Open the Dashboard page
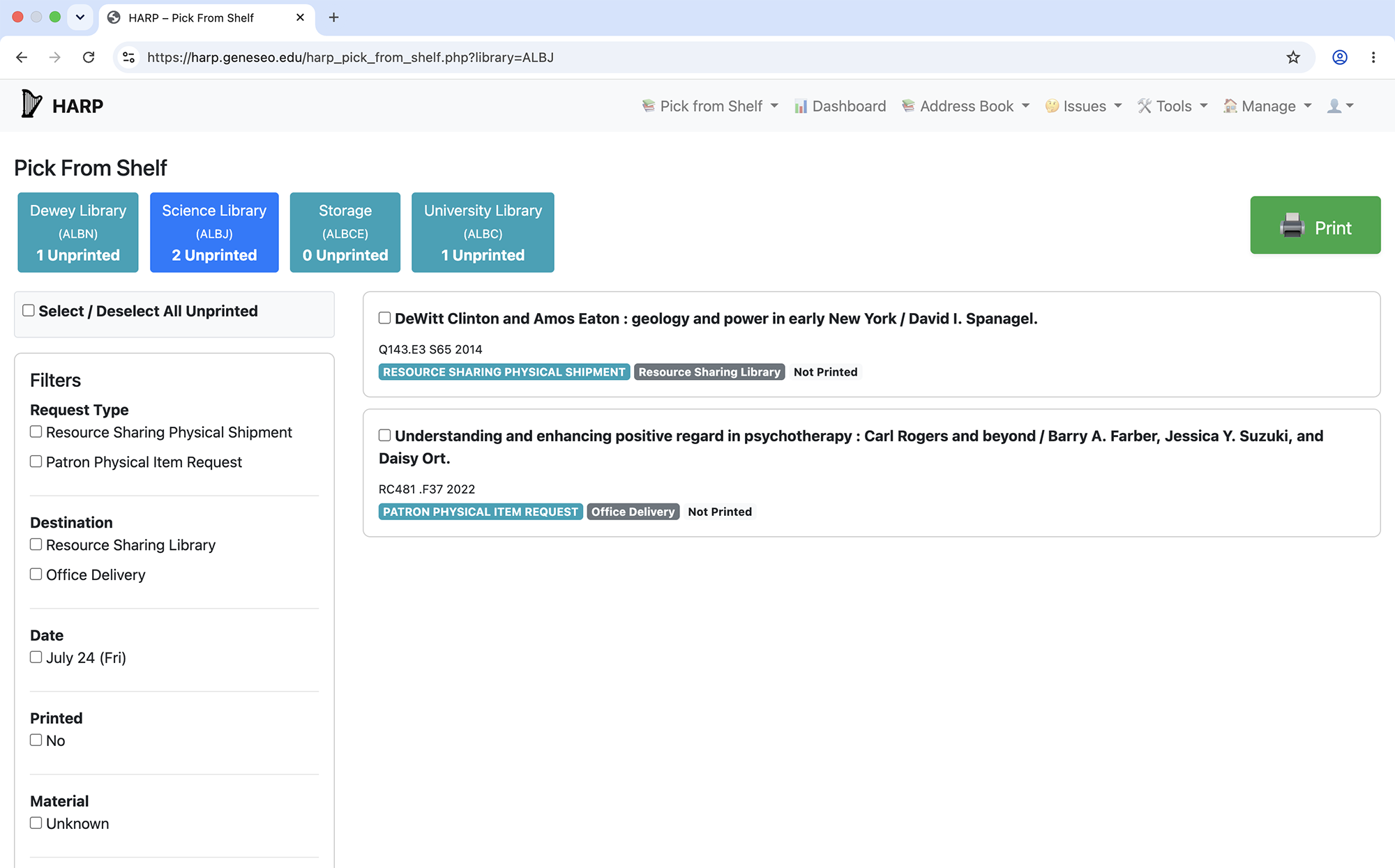This screenshot has height=868, width=1395. pos(840,106)
